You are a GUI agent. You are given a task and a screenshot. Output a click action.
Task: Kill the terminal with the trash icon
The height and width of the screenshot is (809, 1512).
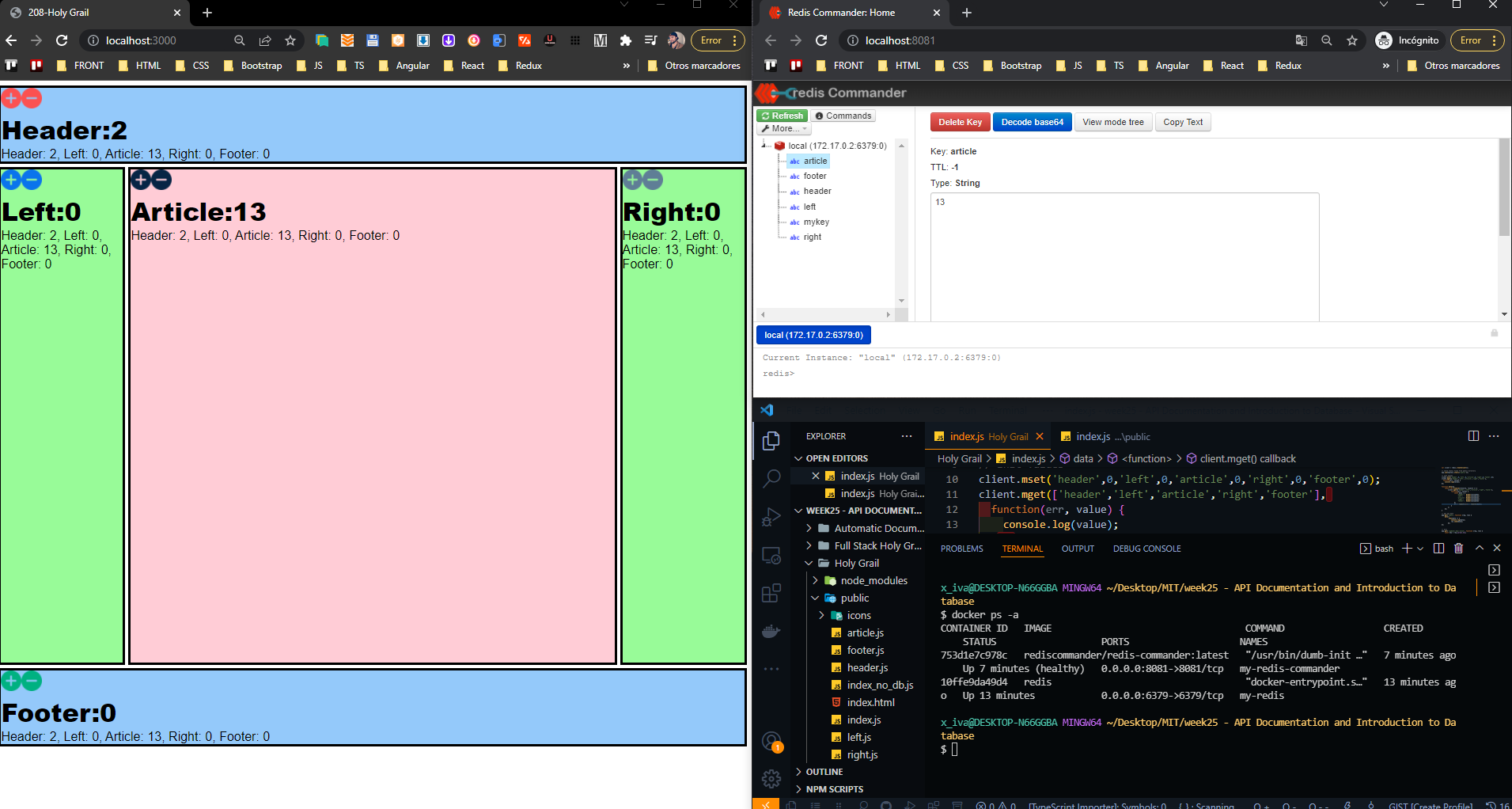tap(1458, 548)
